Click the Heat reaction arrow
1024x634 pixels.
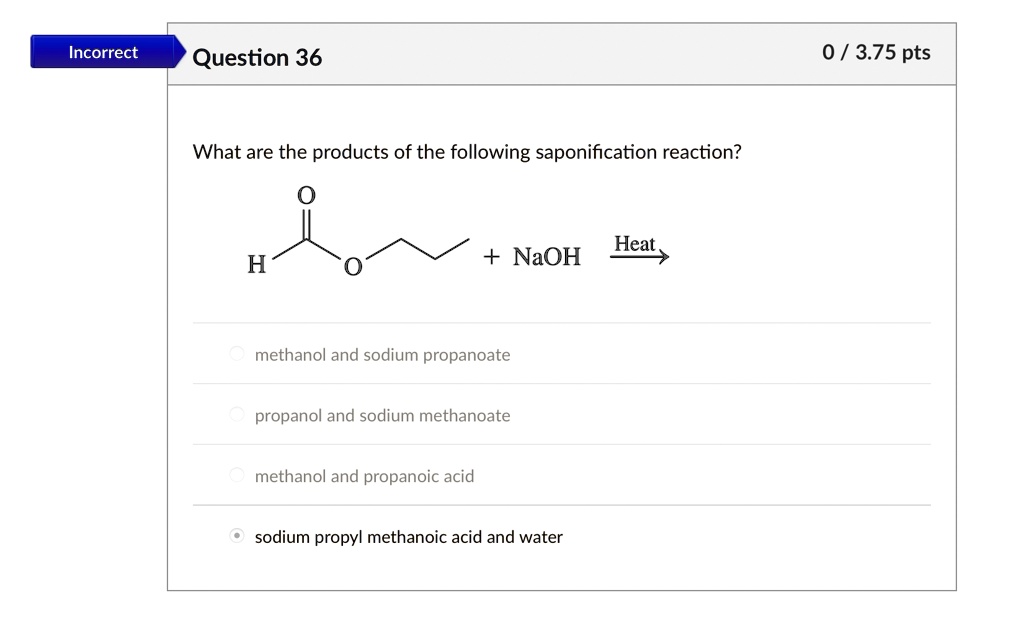click(639, 257)
